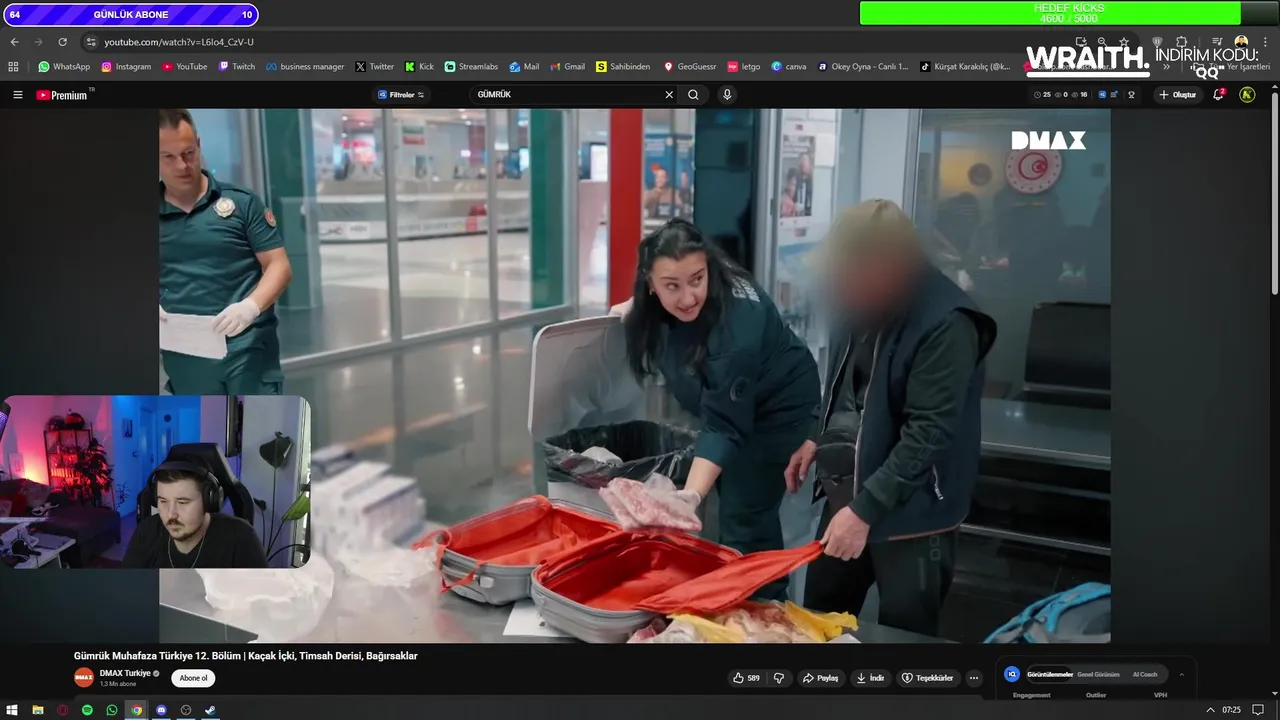Open the Filtreler filter button
This screenshot has width=1280, height=720.
coord(401,95)
